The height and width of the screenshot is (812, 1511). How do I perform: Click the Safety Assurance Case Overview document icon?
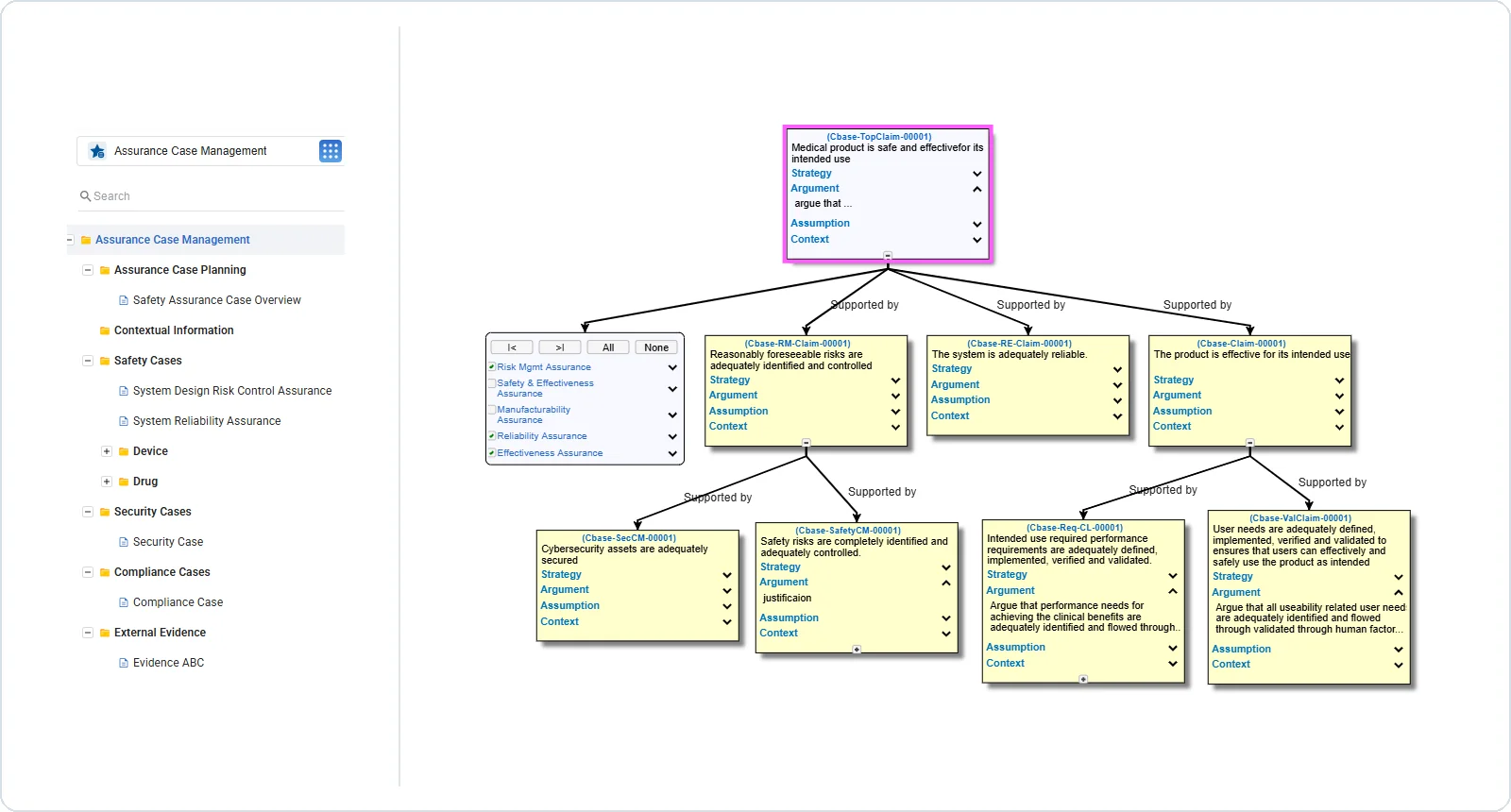124,300
